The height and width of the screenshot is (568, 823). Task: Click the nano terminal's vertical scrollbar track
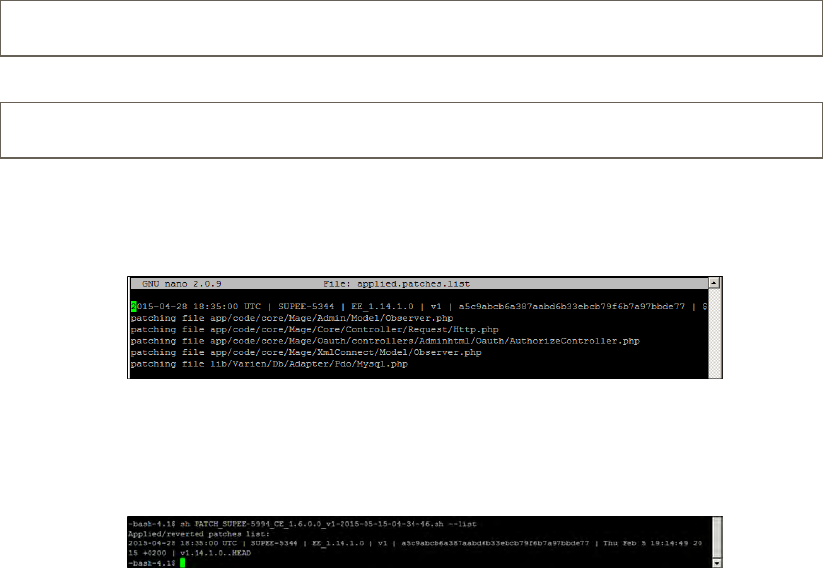715,333
